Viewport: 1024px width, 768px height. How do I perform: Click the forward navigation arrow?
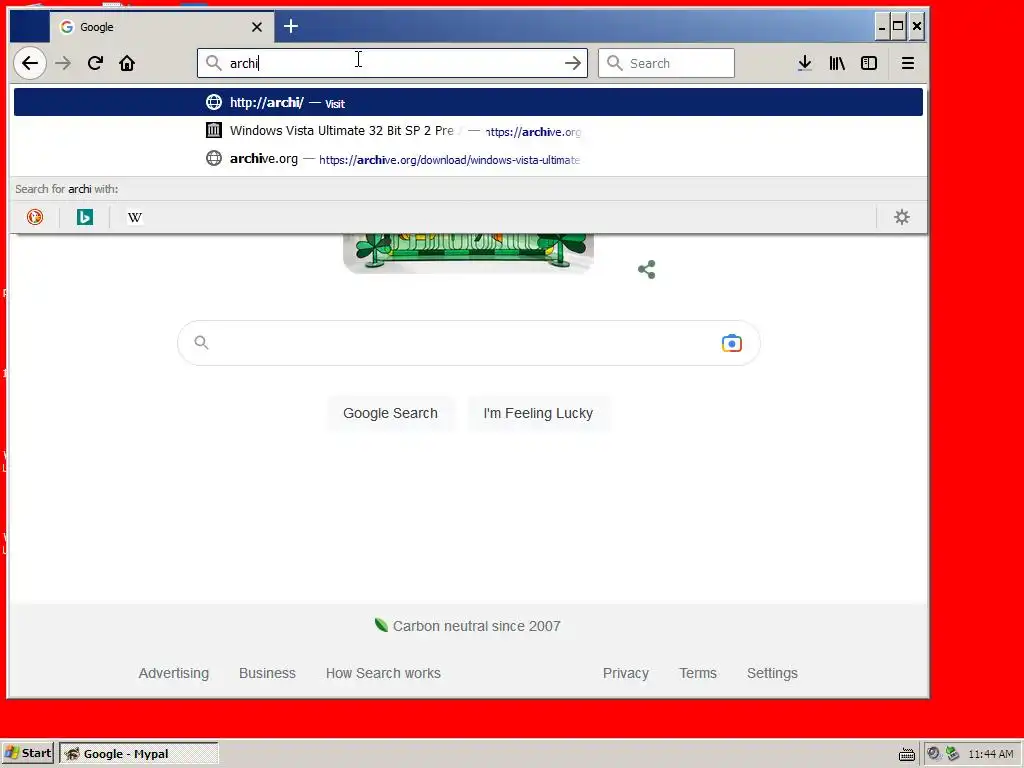tap(63, 63)
